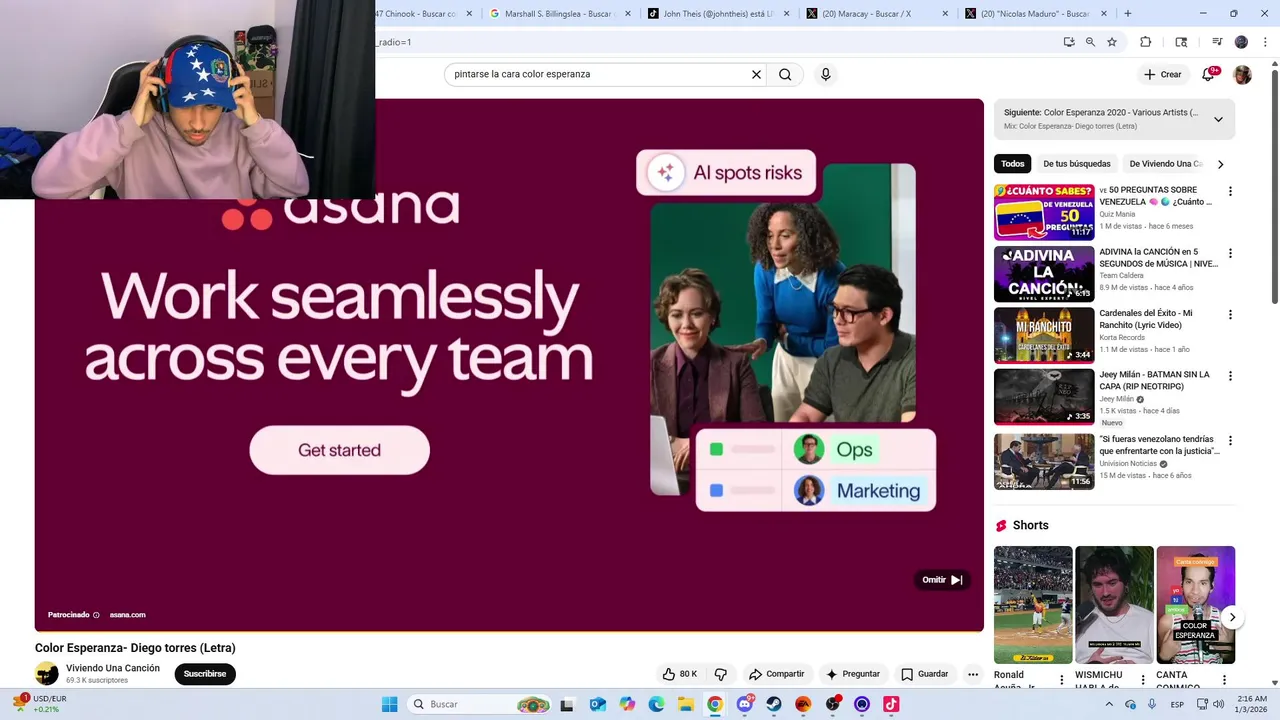Open the asana.com sponsor link

point(127,615)
